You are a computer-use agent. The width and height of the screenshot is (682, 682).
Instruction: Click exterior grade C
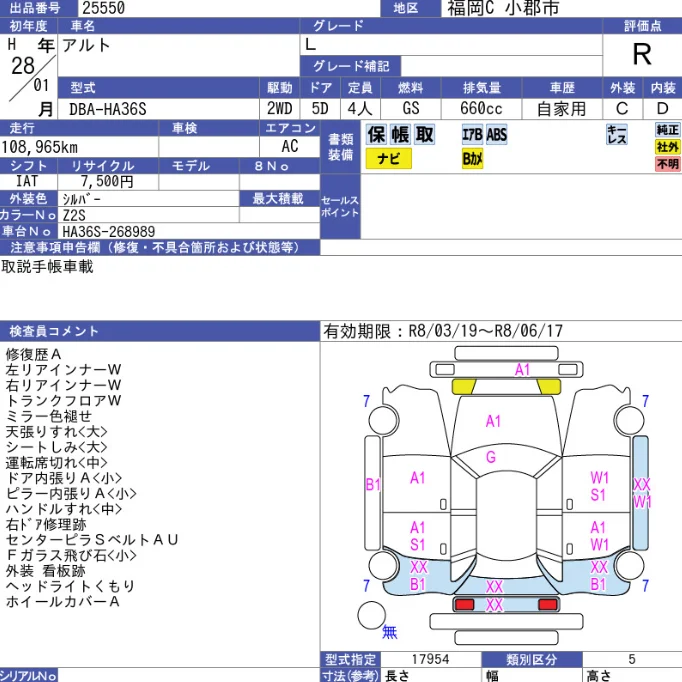pyautogui.click(x=622, y=109)
